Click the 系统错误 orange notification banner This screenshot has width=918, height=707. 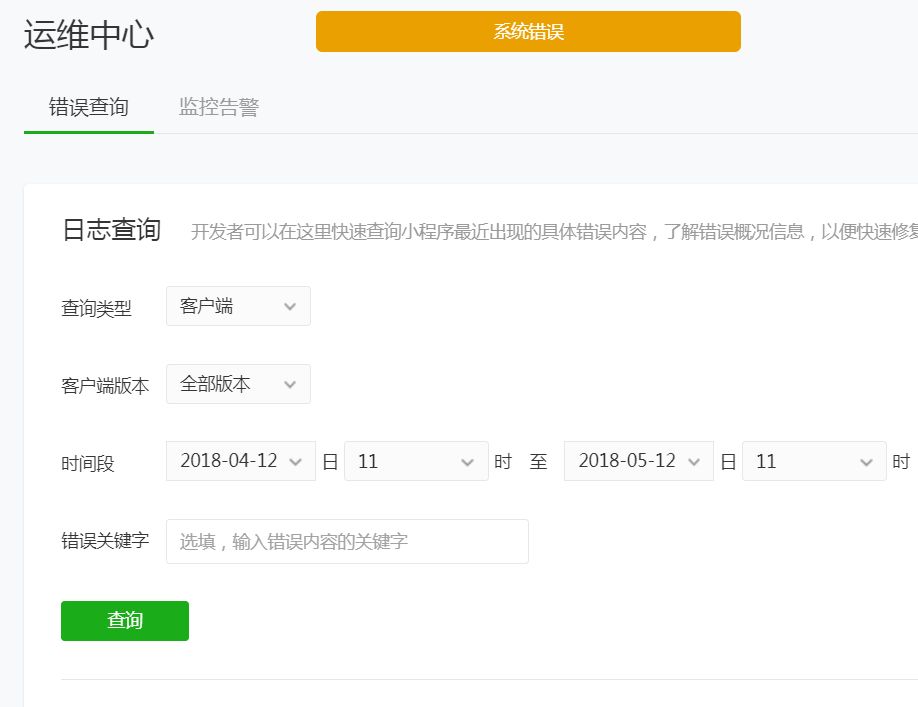(528, 32)
